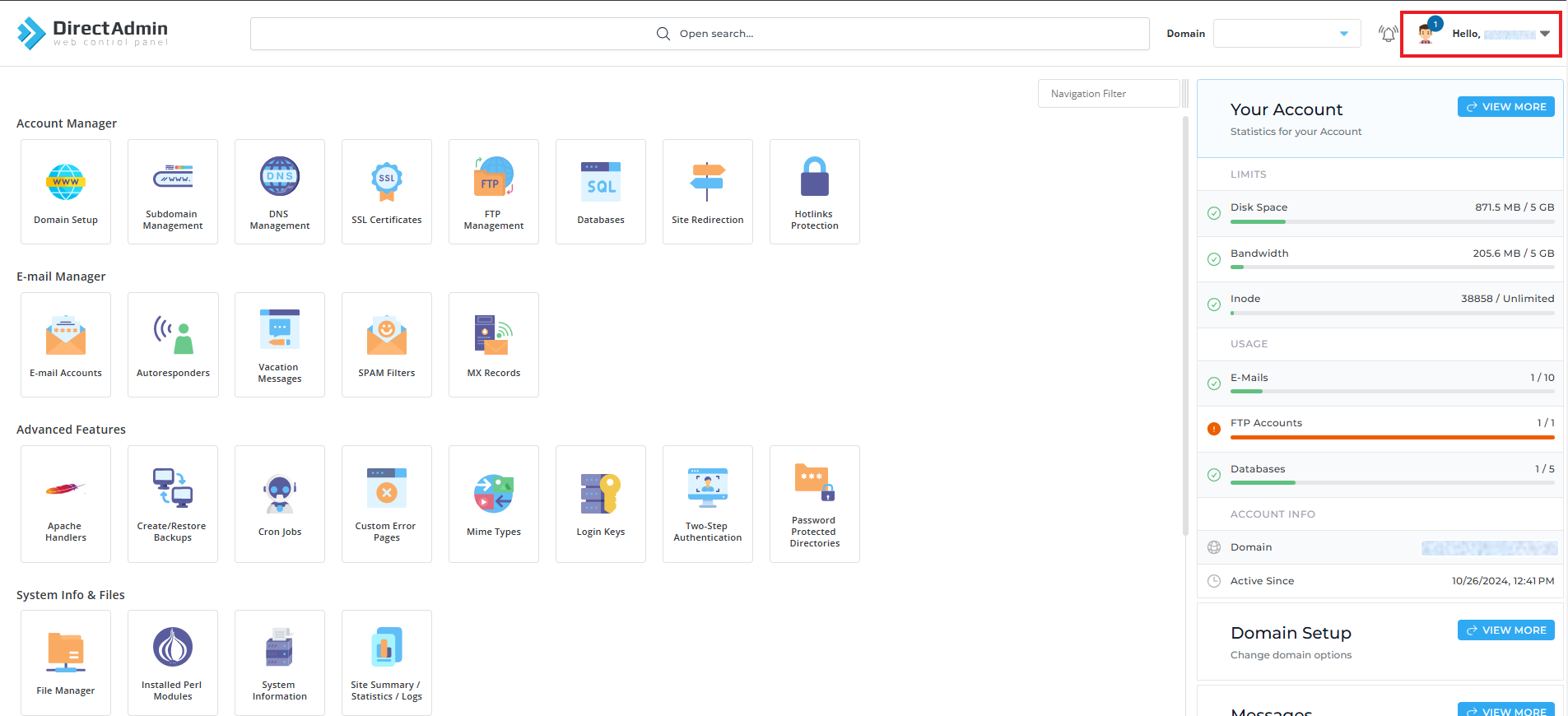Click View More for Your Account

(1505, 107)
